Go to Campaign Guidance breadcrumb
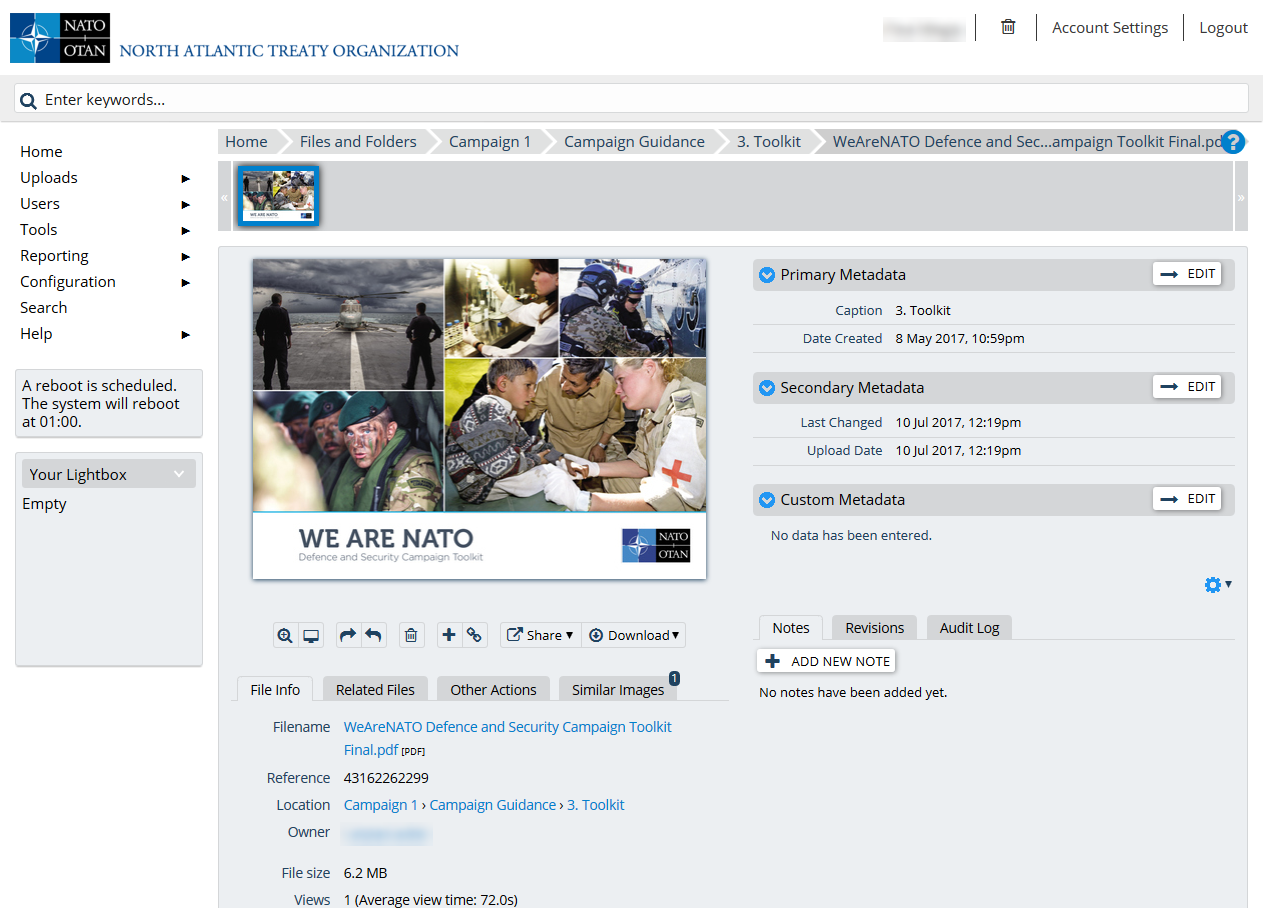 pos(634,142)
